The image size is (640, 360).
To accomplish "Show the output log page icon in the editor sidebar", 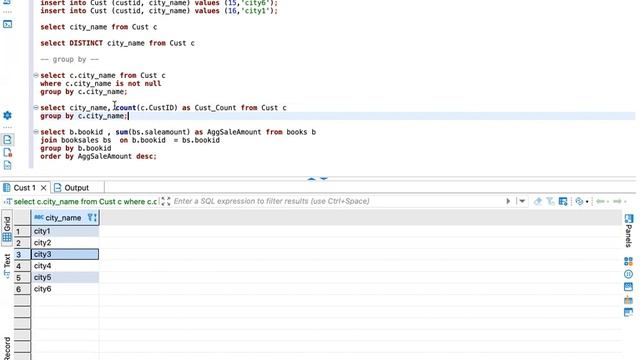I will coord(7,140).
